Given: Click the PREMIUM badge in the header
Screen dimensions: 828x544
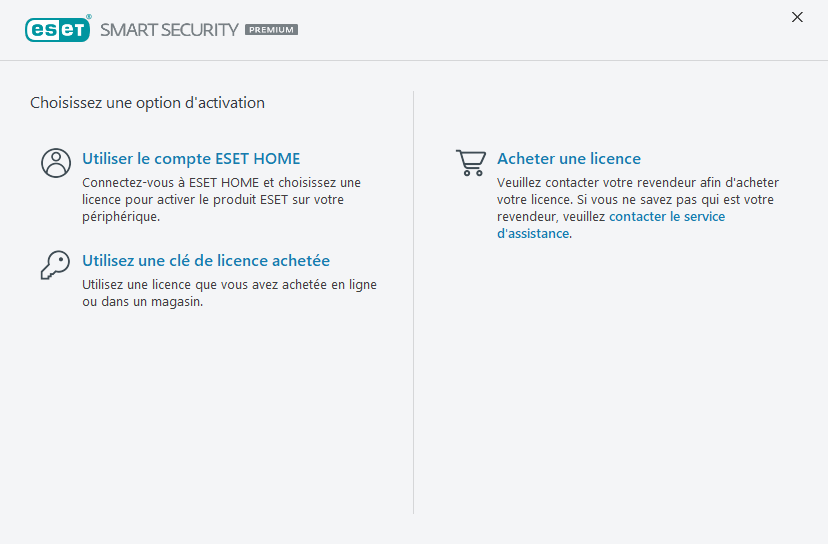Looking at the screenshot, I should pos(271,30).
